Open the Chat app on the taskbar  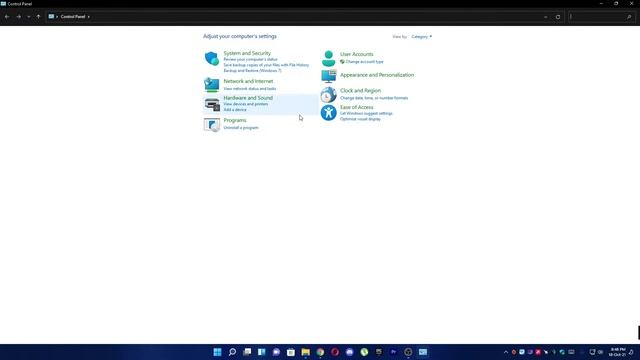pyautogui.click(x=276, y=352)
